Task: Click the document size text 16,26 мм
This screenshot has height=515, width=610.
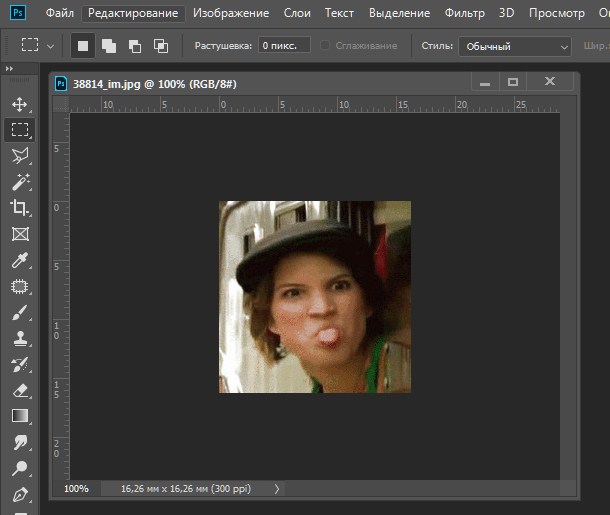Action: [186, 489]
